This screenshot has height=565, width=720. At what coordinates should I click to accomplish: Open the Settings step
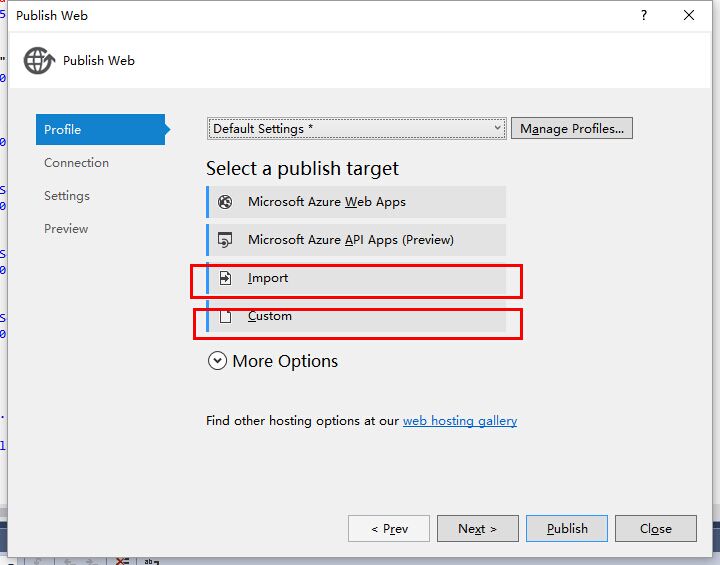click(67, 196)
